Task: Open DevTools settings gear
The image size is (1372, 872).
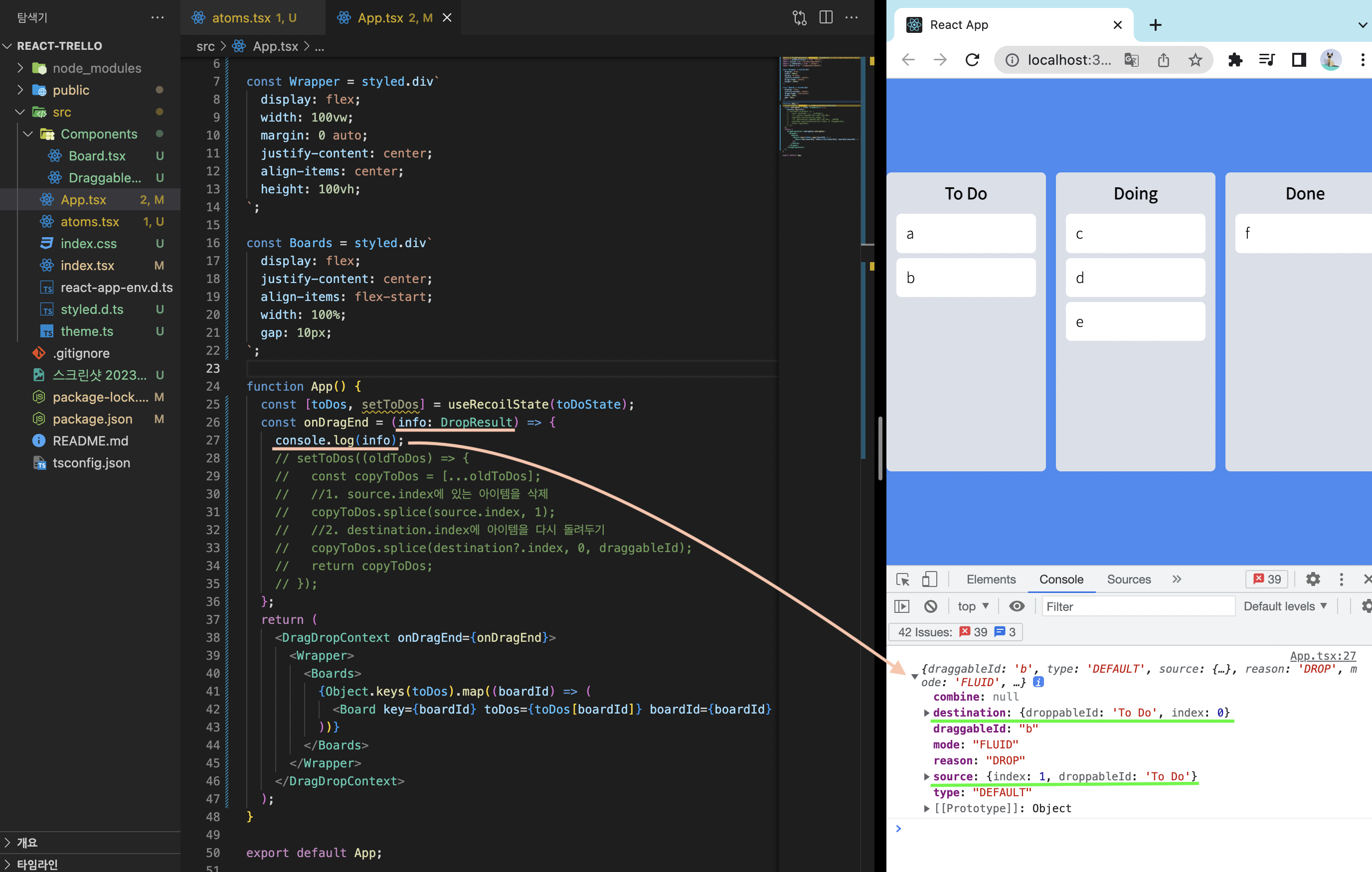Action: click(1313, 579)
